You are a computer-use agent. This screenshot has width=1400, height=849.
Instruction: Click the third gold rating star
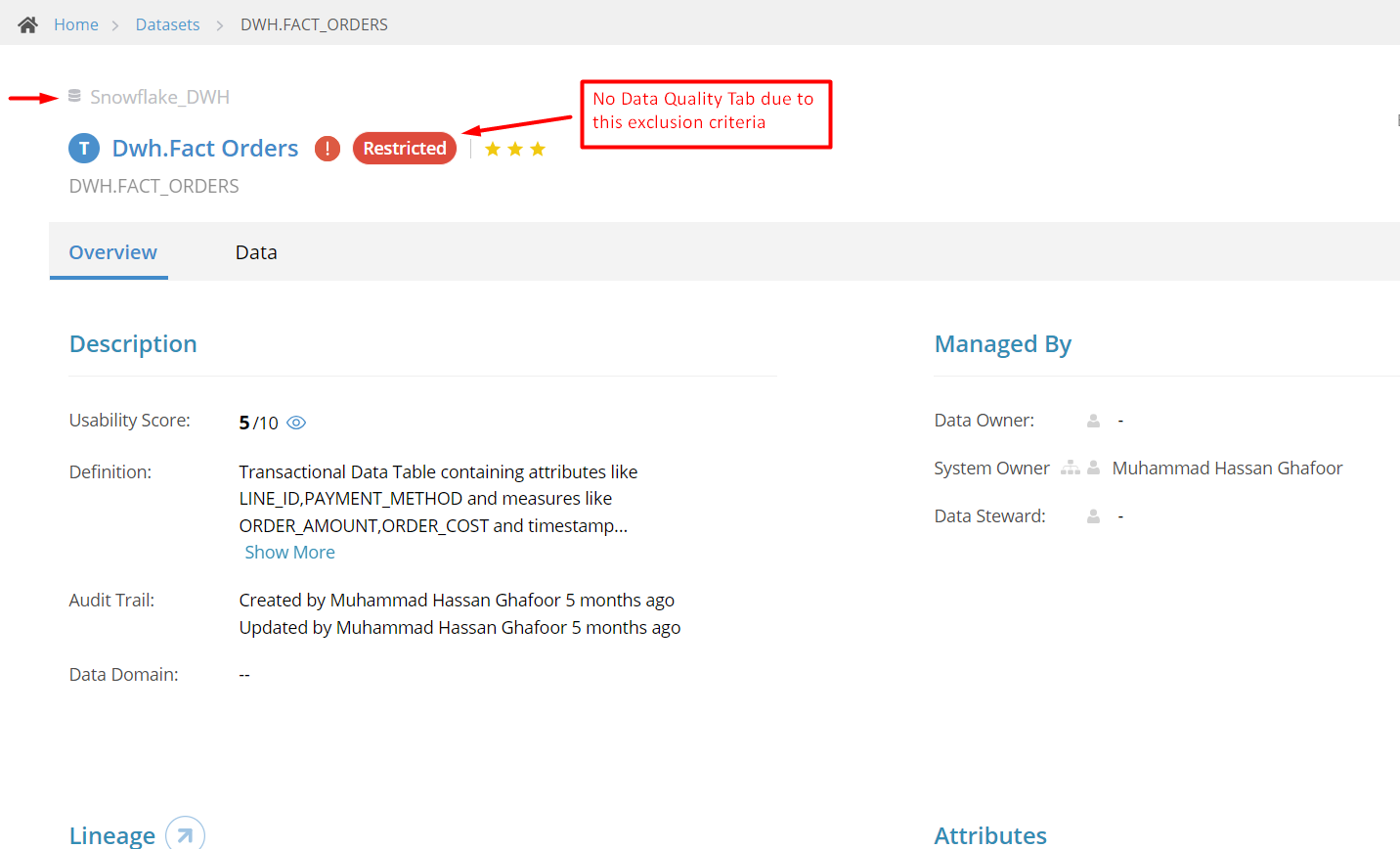point(538,149)
